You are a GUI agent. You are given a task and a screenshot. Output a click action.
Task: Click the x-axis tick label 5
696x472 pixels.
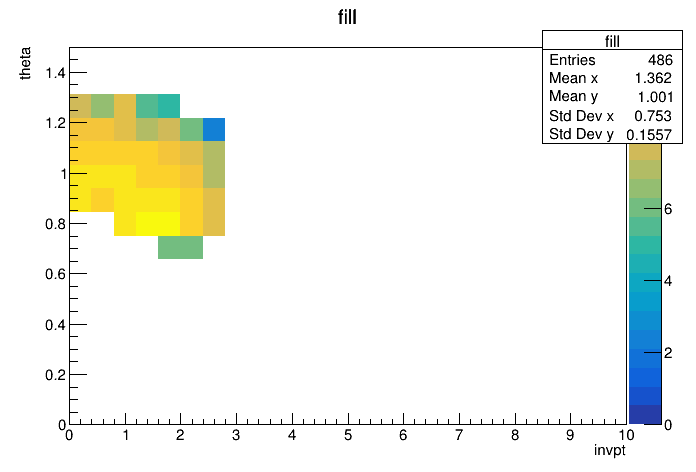click(x=348, y=435)
